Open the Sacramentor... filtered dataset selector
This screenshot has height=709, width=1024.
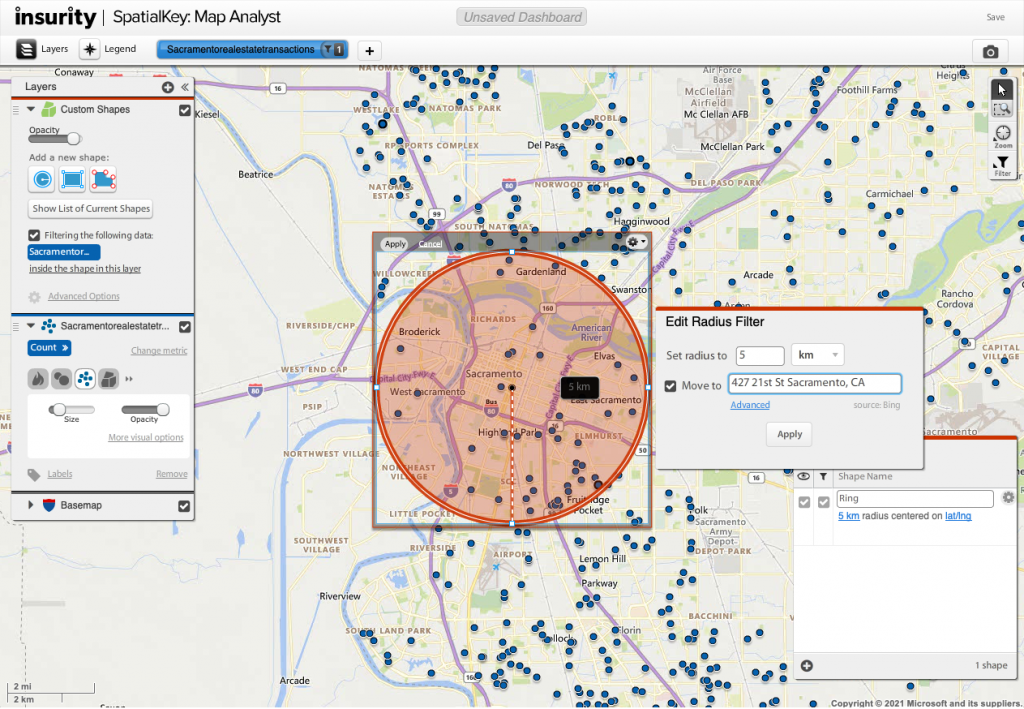click(x=64, y=252)
